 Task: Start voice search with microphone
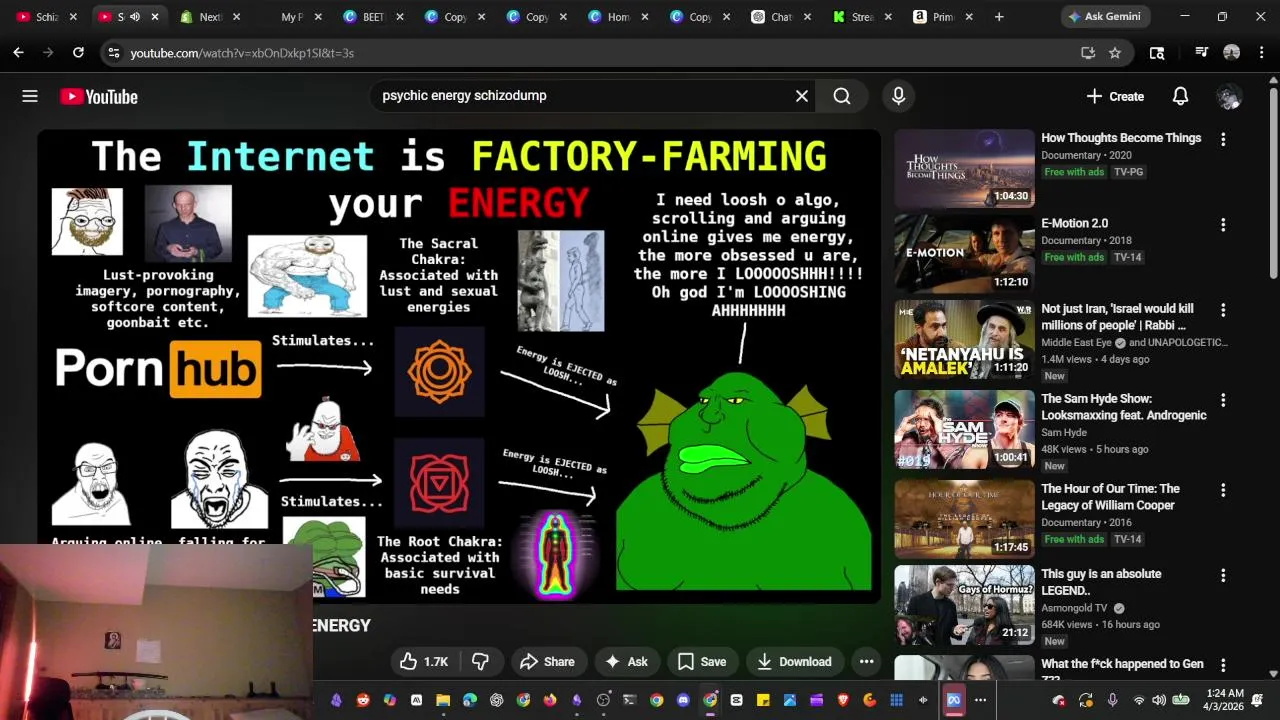pos(898,96)
